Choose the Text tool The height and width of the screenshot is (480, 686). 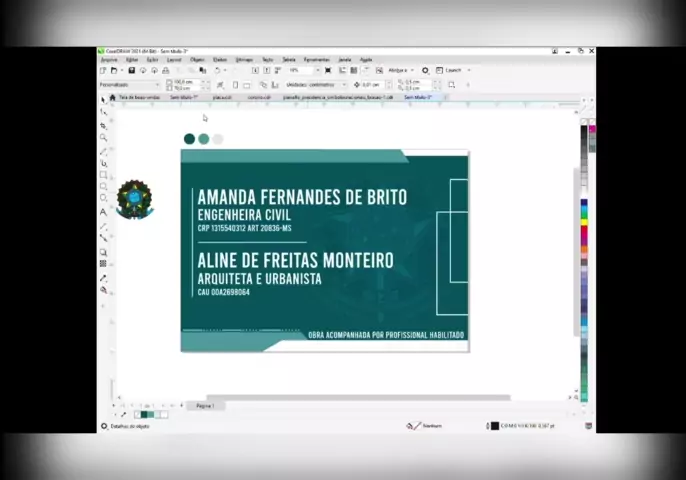pyautogui.click(x=103, y=212)
